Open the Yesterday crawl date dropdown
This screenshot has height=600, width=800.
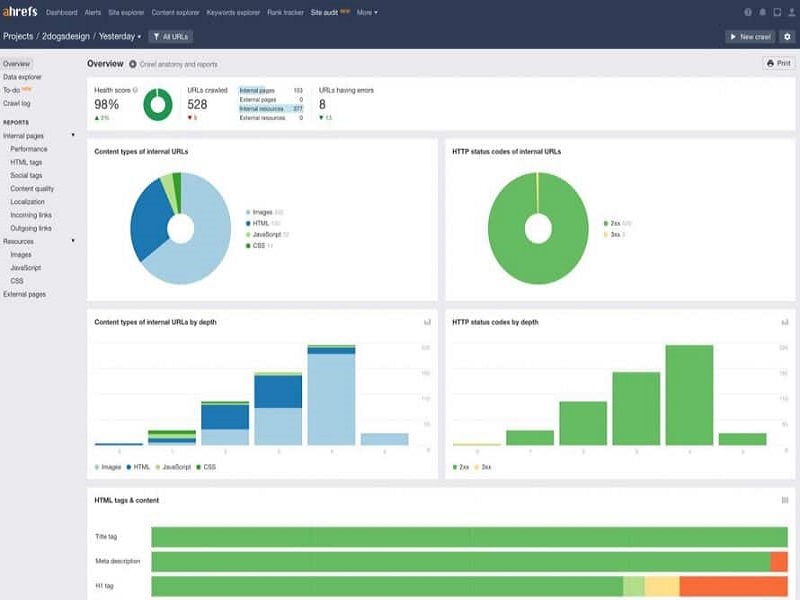[x=120, y=37]
